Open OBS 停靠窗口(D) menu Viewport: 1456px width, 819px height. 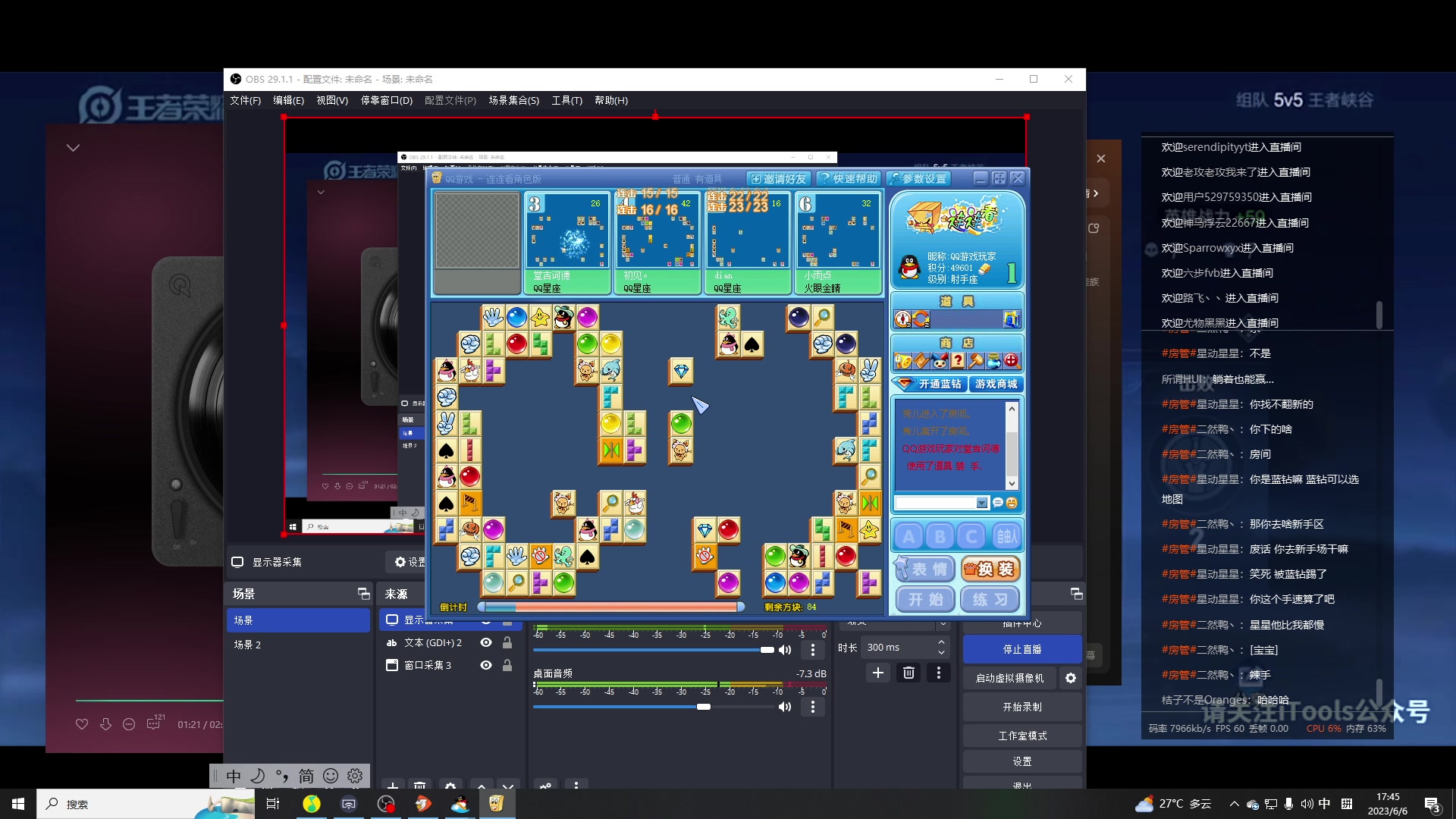[x=386, y=100]
